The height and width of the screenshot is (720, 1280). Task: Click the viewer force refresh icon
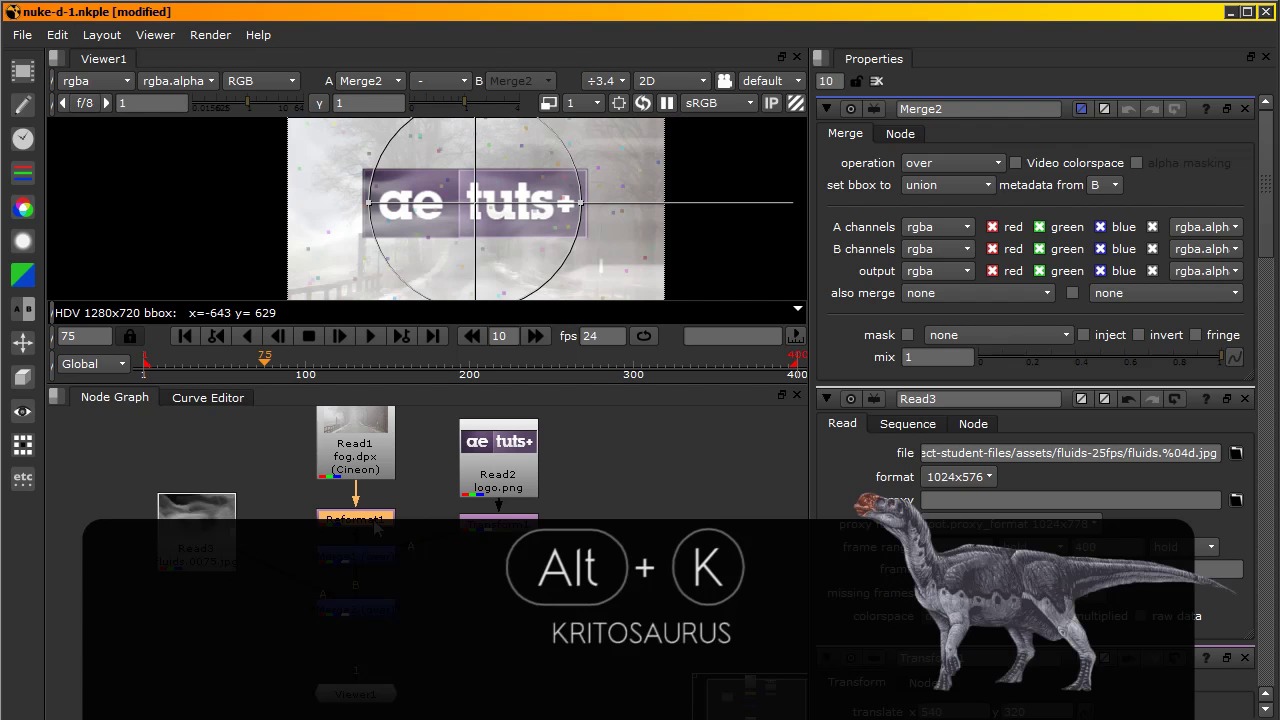(x=643, y=103)
